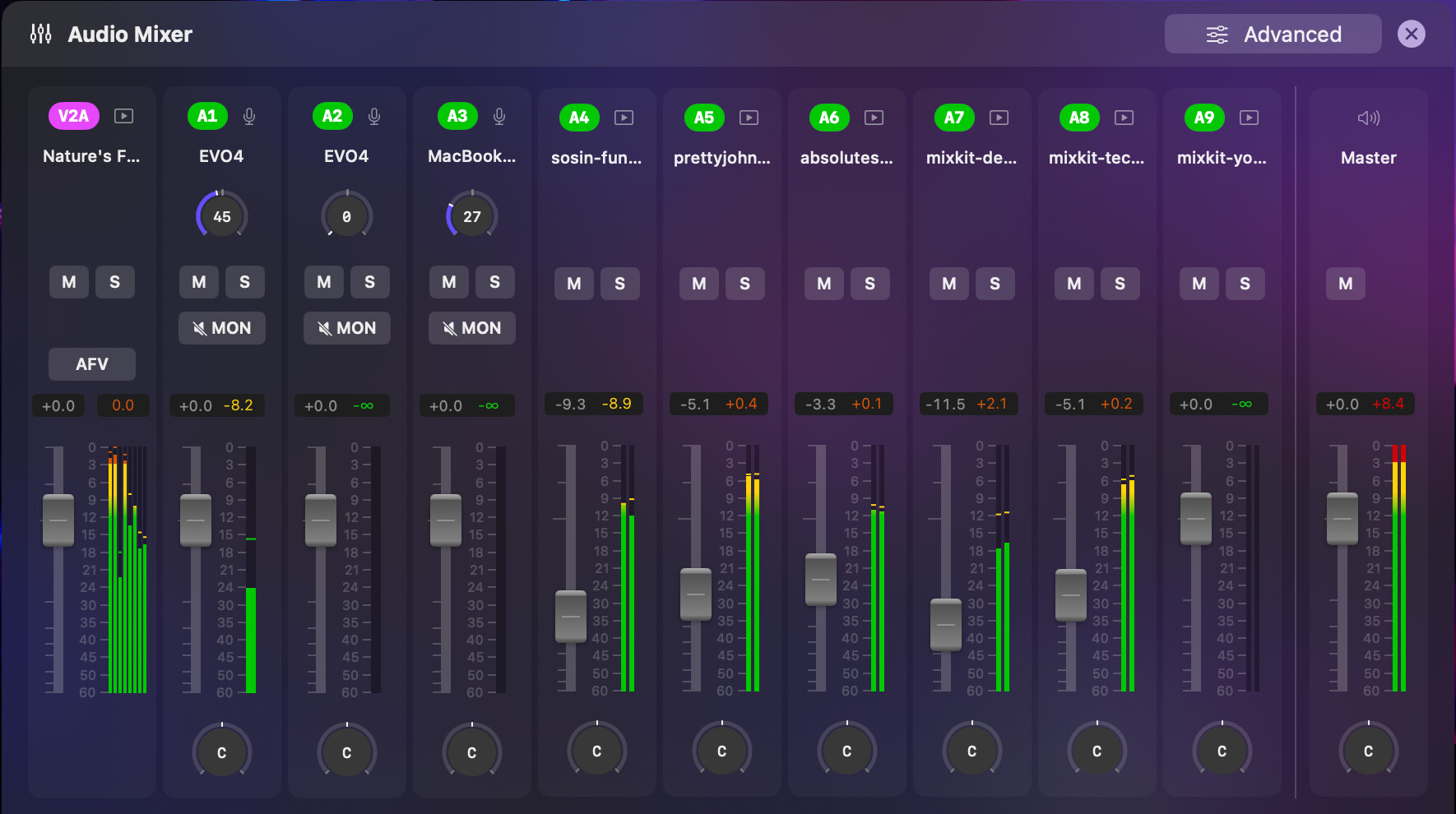
Task: Select the V2A channel badge
Action: (74, 116)
